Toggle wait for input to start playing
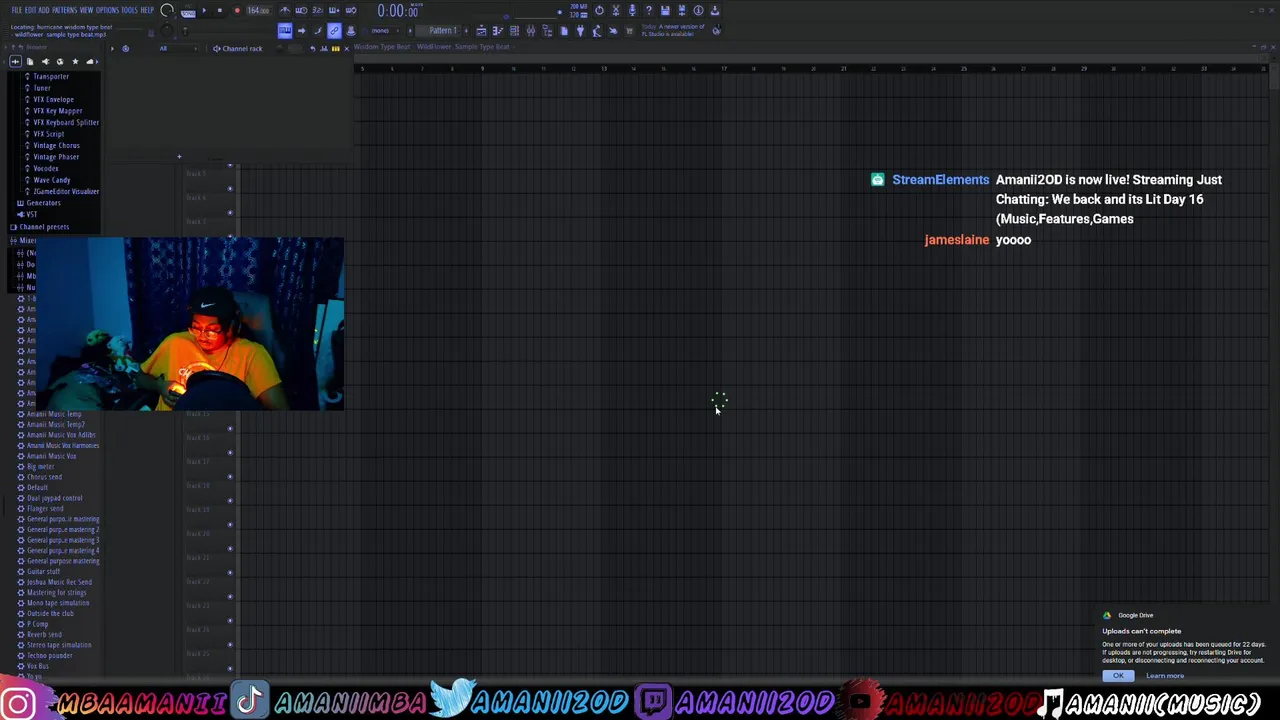Screen dimensions: 1280x720 coord(302,10)
